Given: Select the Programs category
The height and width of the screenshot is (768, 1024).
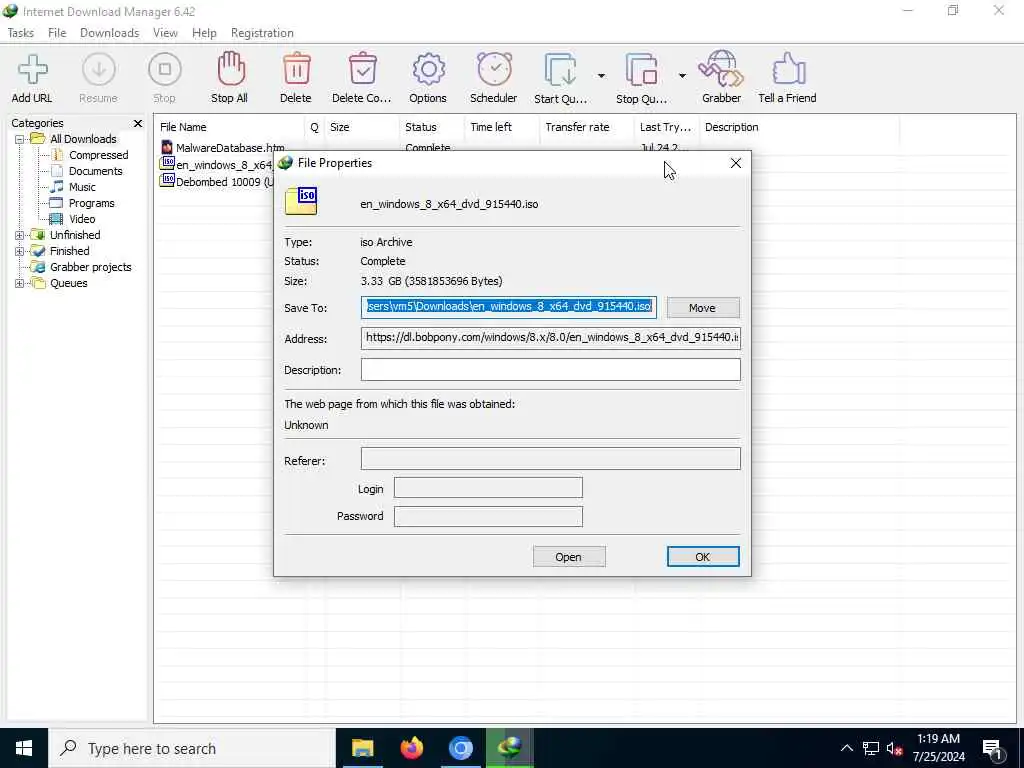Looking at the screenshot, I should pyautogui.click(x=91, y=203).
